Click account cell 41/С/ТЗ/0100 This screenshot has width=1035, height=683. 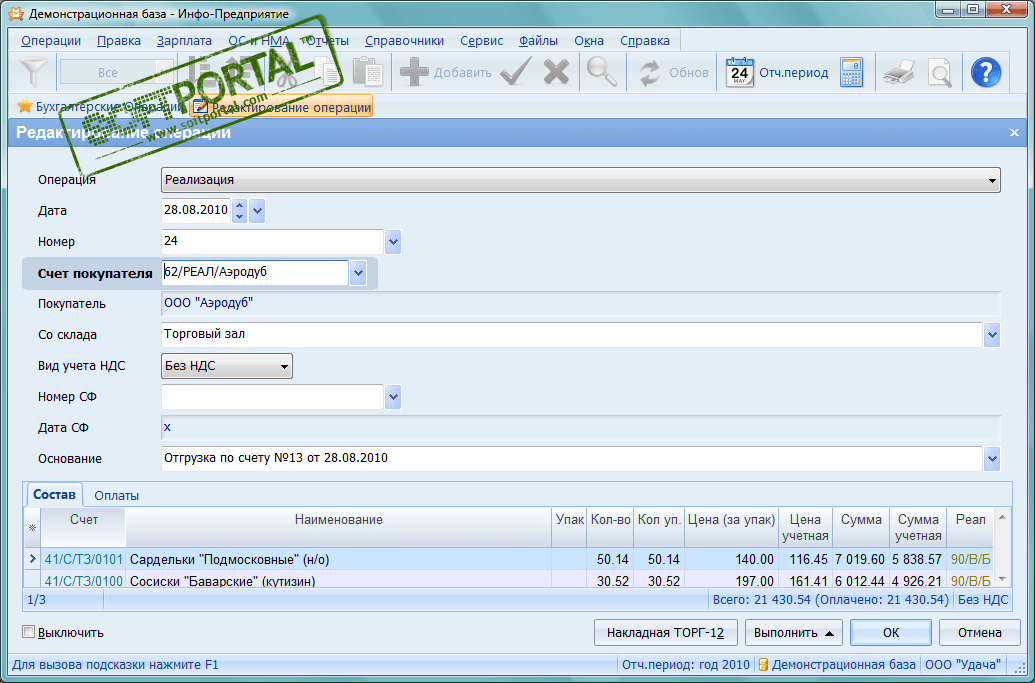[84, 580]
